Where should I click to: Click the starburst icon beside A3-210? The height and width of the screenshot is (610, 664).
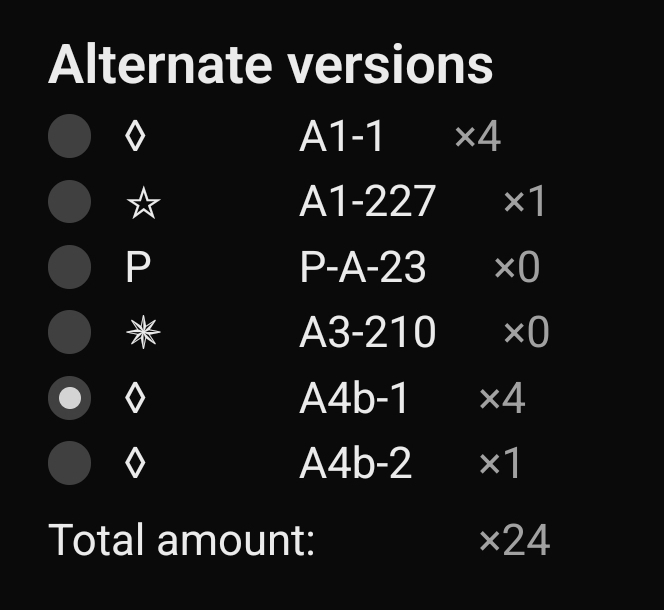(144, 334)
